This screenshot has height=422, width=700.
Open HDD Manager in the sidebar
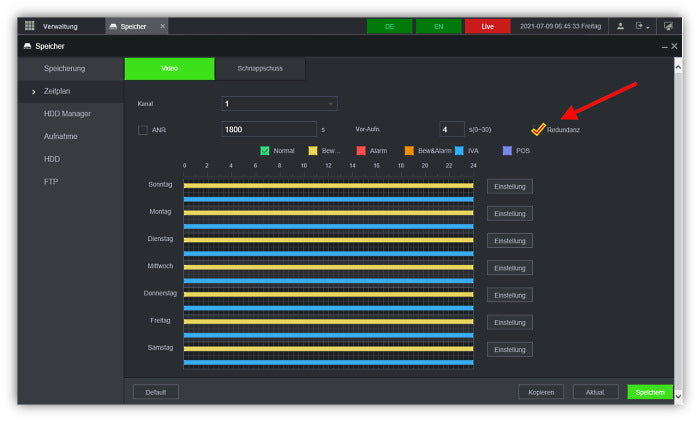(x=68, y=113)
